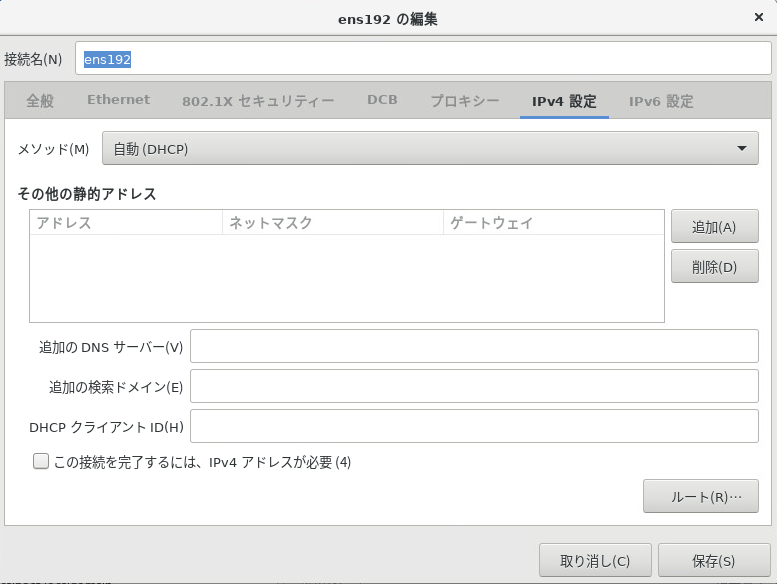777x584 pixels.
Task: Switch to the IPv6 設定 tab
Action: tap(661, 102)
